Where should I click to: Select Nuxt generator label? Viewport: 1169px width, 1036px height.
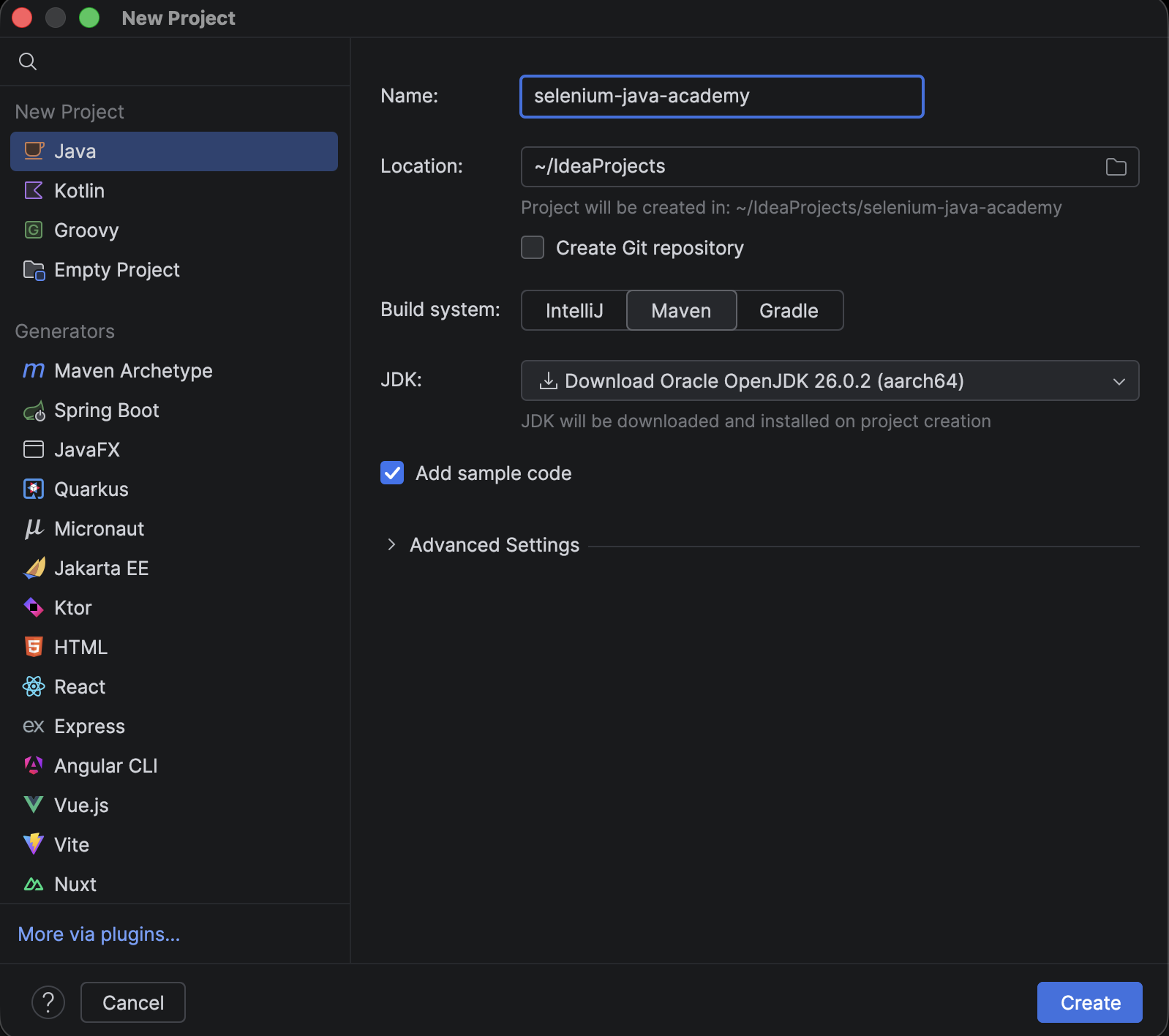pos(75,885)
